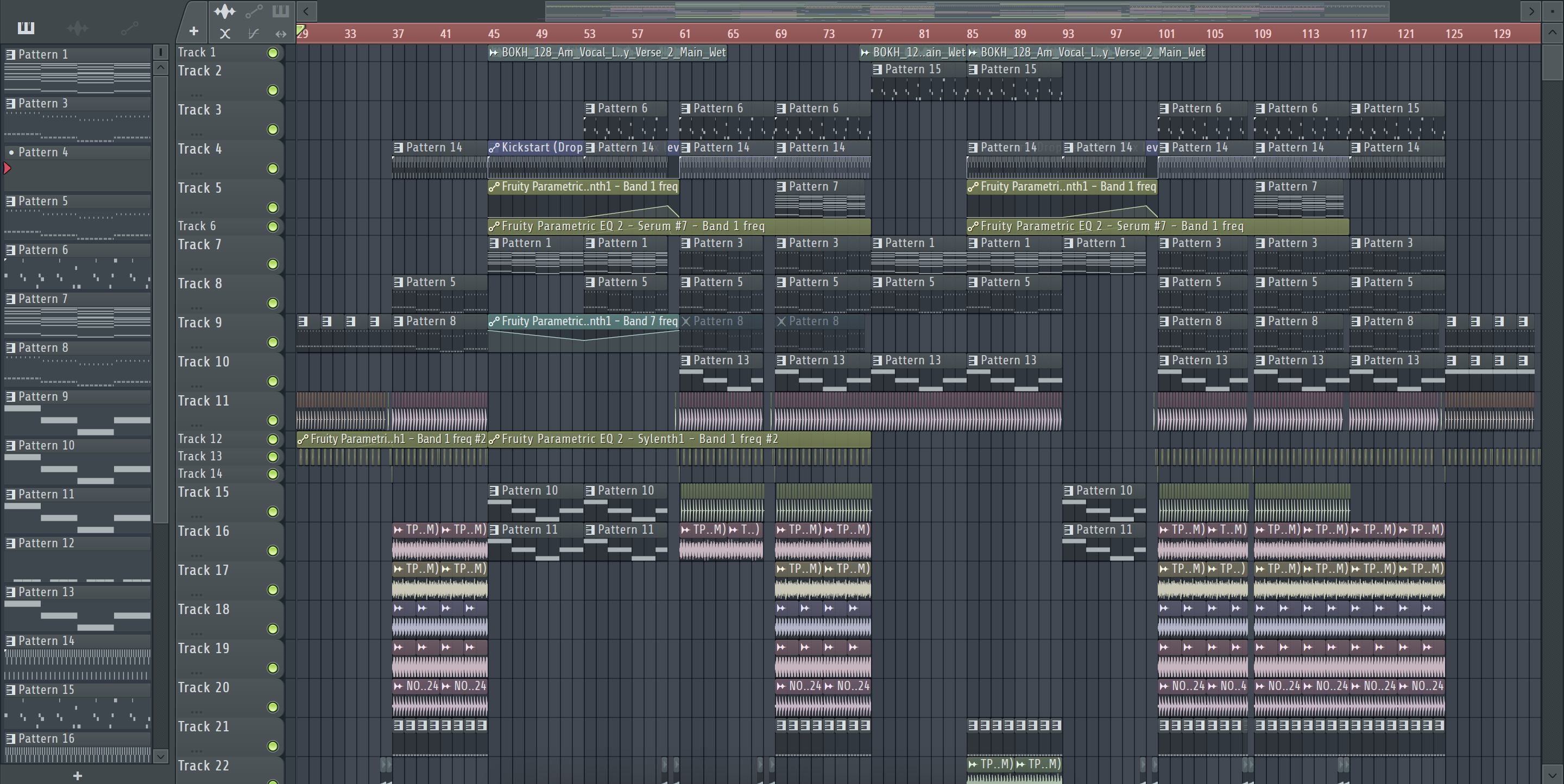Click the piano icon beside Pattern 16 in the picker

pyautogui.click(x=10, y=738)
